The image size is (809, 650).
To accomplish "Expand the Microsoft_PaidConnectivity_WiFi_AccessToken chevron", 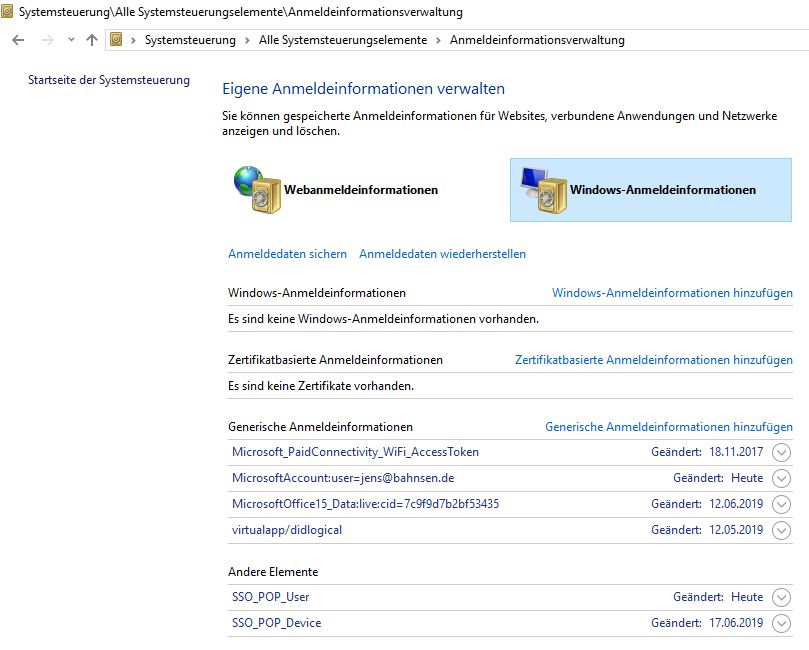I will click(781, 452).
